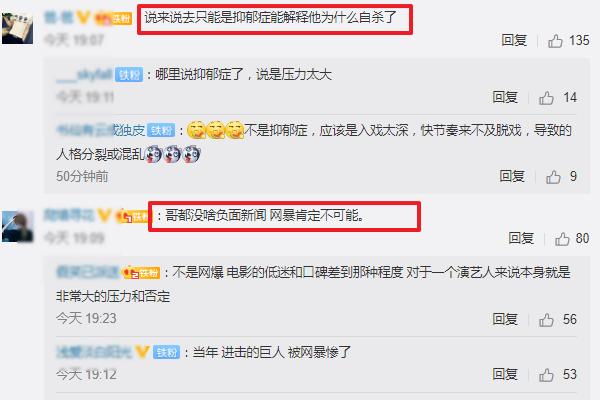Click username of 进击的巨人 reply author

pos(94,352)
